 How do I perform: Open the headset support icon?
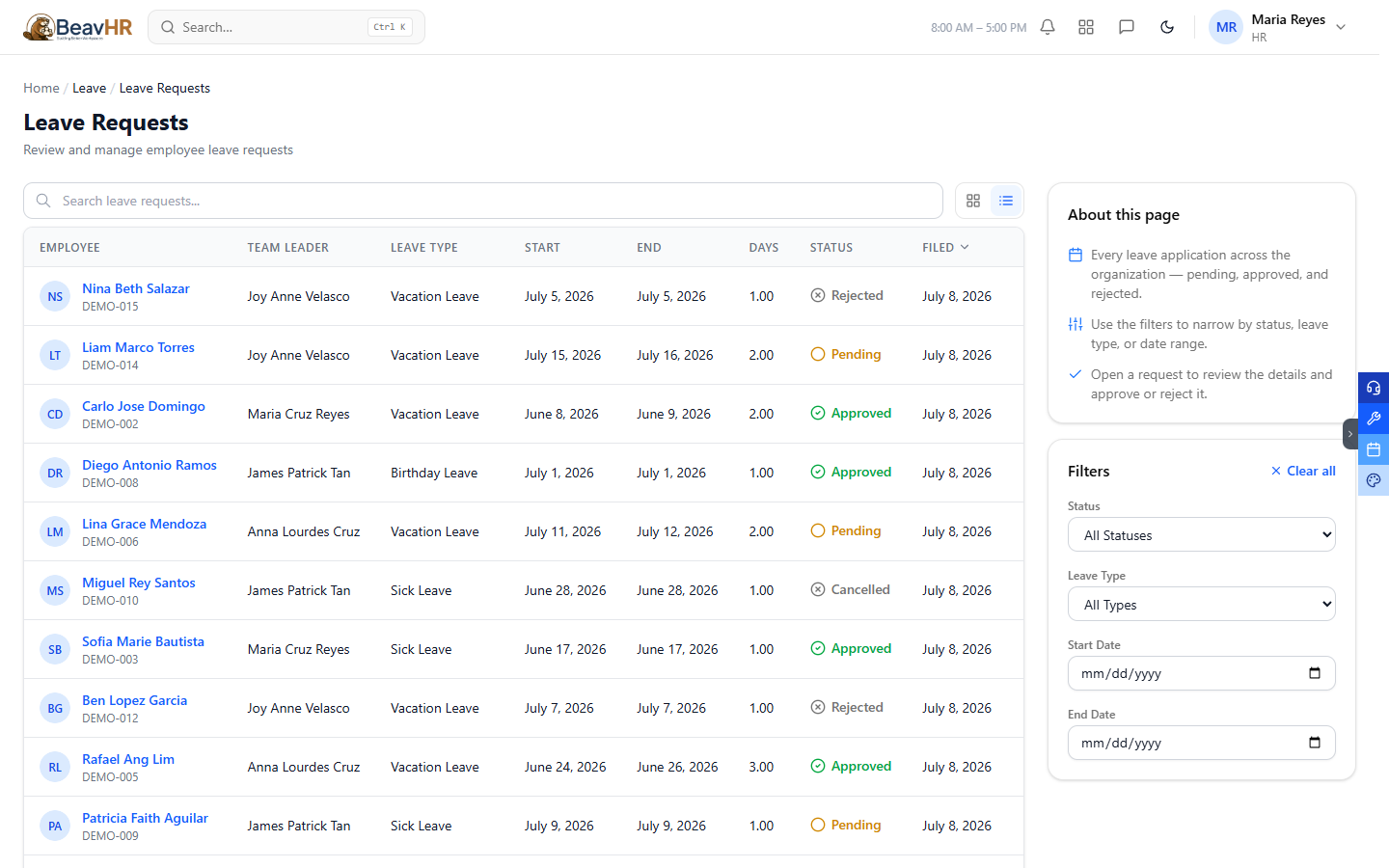pos(1374,388)
